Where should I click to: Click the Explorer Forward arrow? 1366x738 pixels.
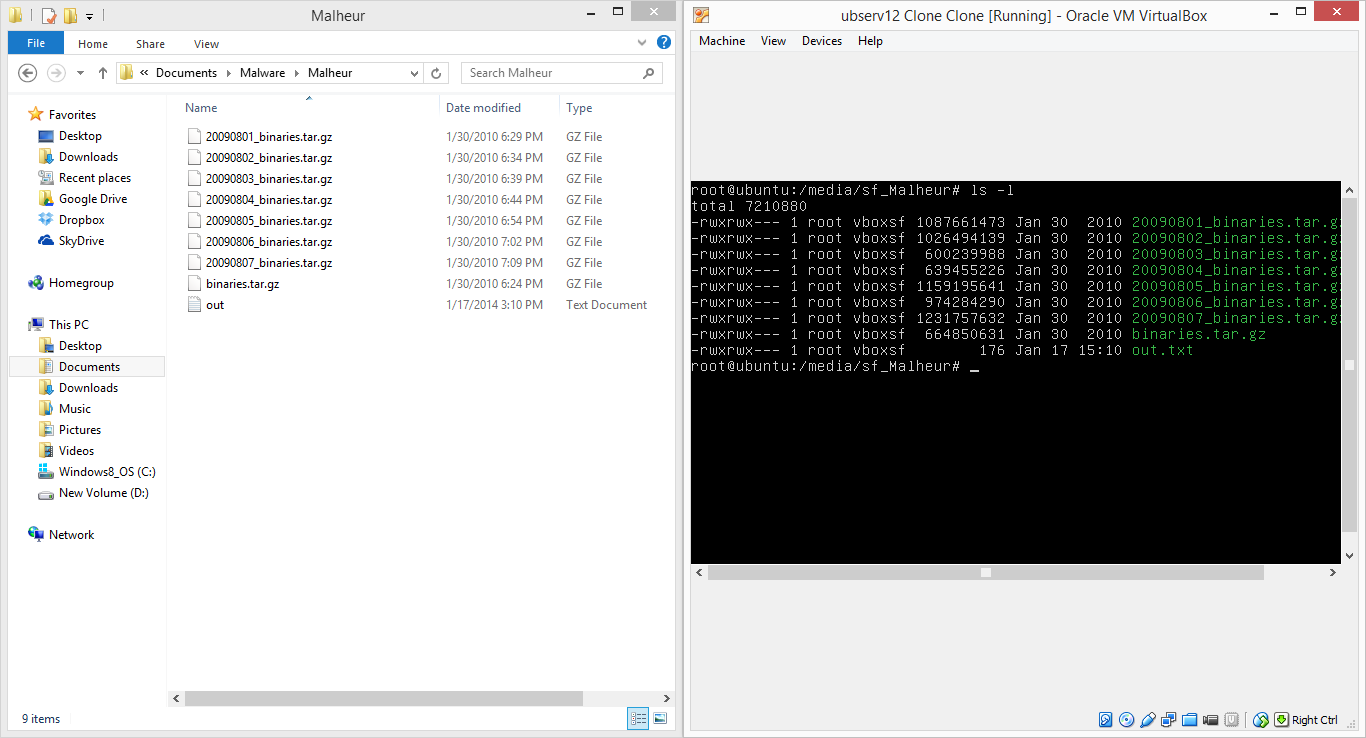57,73
